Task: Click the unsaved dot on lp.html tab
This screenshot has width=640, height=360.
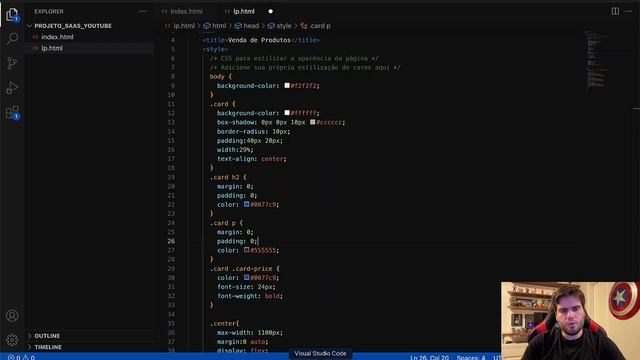Action: click(271, 11)
